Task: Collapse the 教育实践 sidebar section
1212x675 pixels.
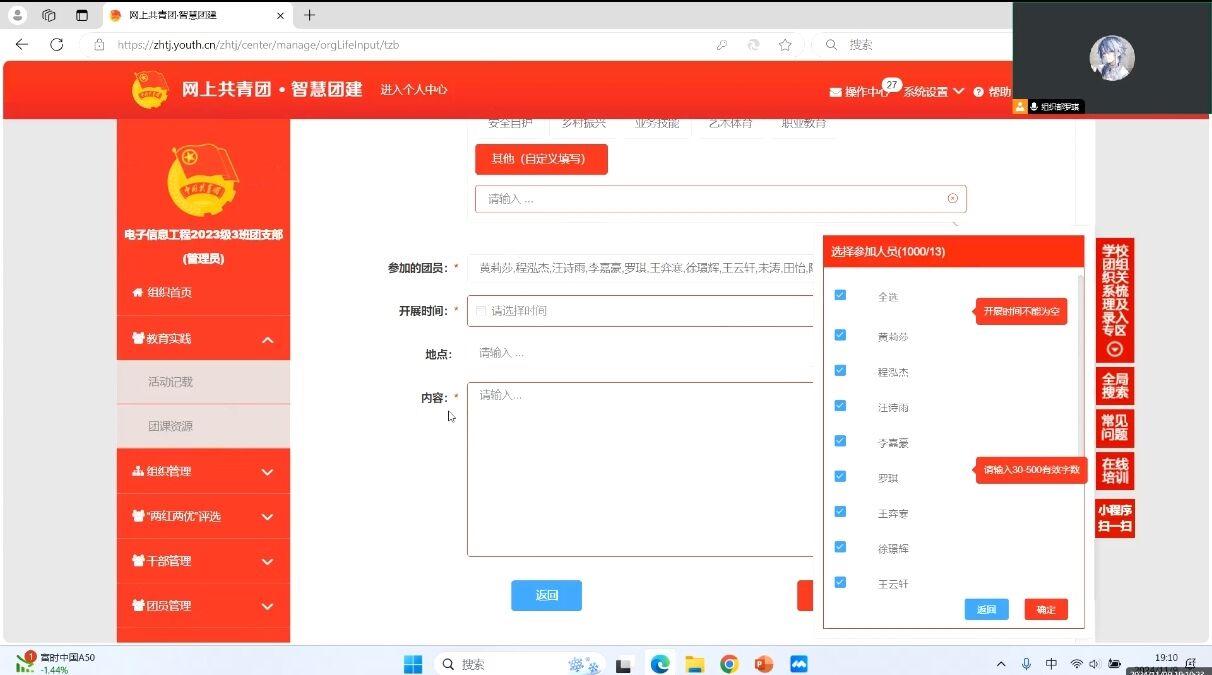Action: tap(267, 340)
